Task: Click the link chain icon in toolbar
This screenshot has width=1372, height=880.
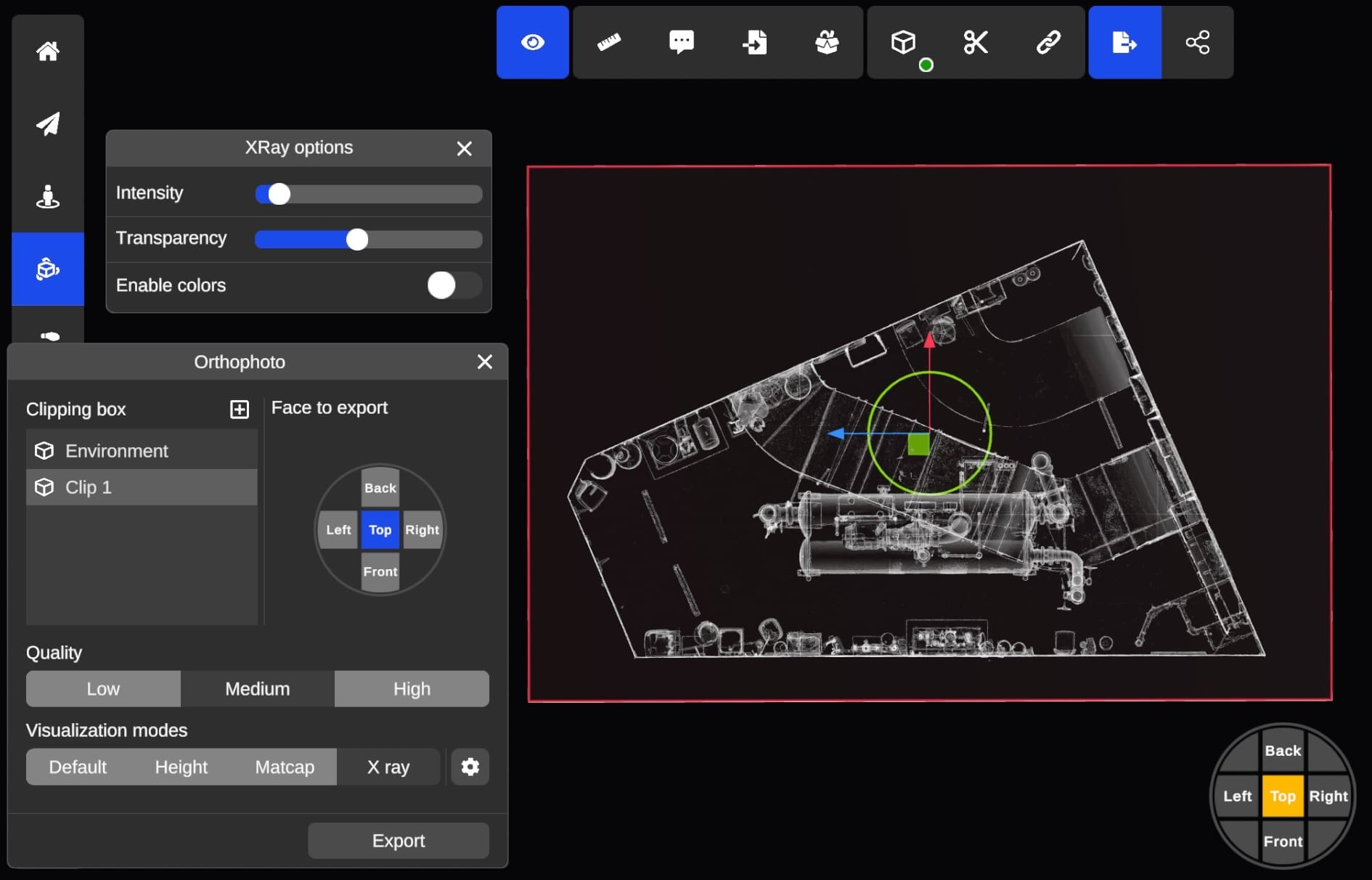Action: (1048, 43)
